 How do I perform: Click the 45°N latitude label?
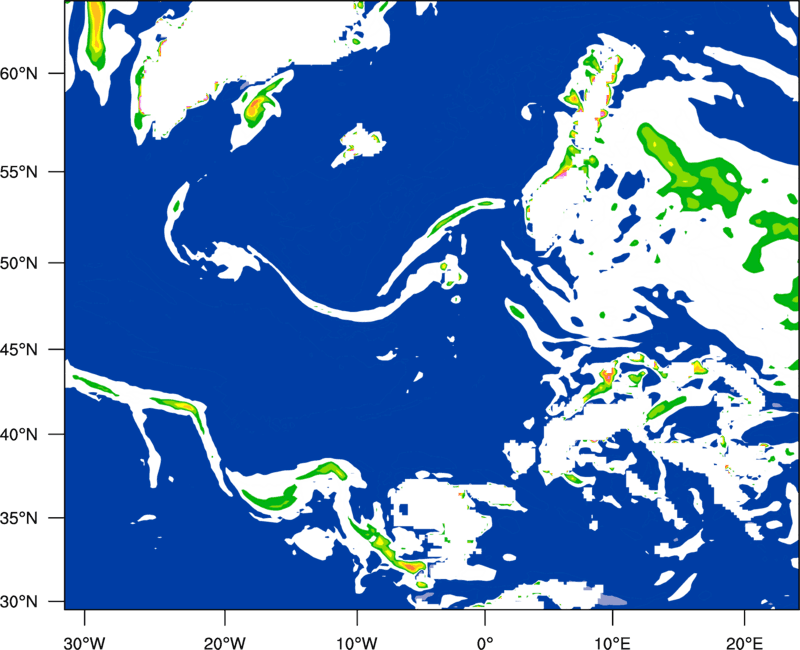pos(19,349)
